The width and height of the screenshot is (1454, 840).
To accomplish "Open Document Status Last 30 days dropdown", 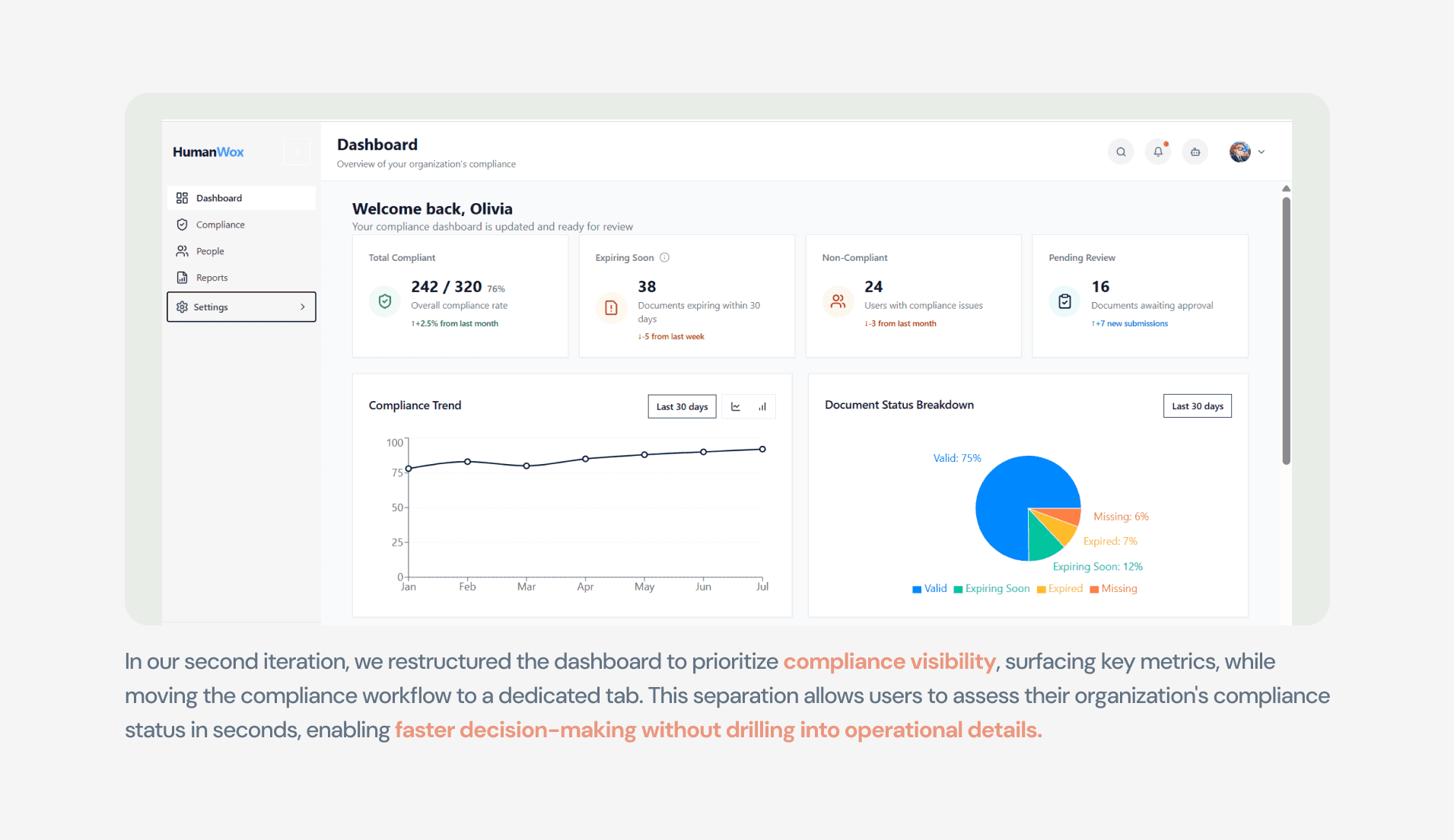I will point(1198,406).
